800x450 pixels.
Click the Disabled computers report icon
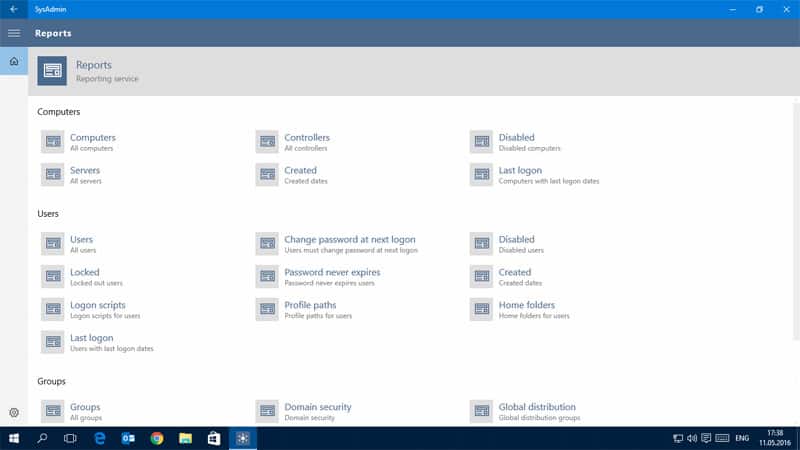tap(481, 141)
